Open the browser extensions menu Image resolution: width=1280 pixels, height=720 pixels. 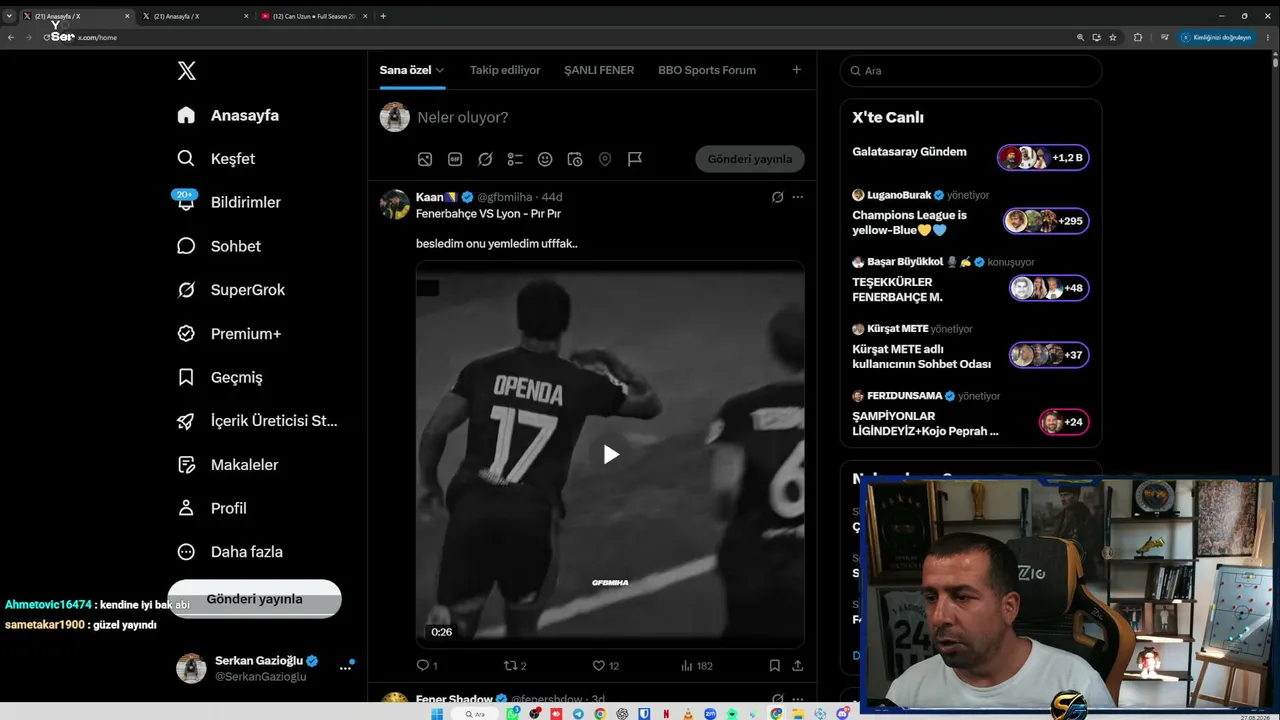1138,37
